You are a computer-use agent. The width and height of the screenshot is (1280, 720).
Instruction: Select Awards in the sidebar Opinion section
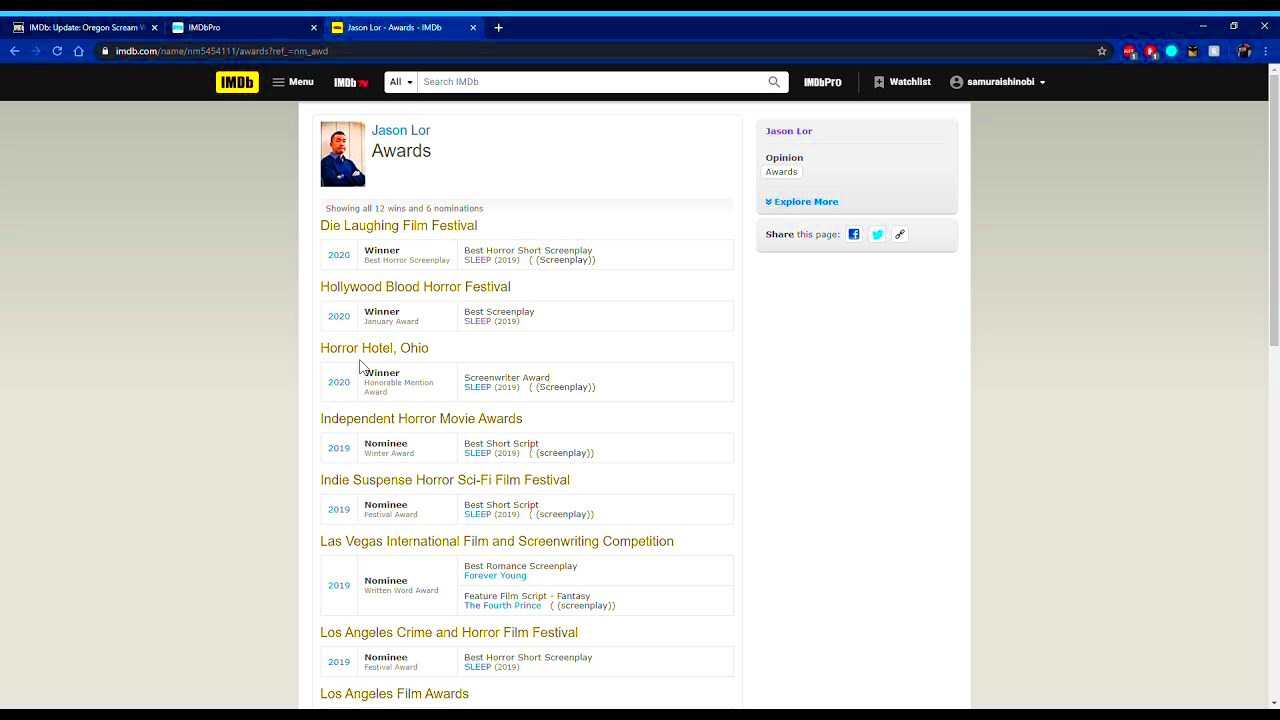tap(781, 172)
